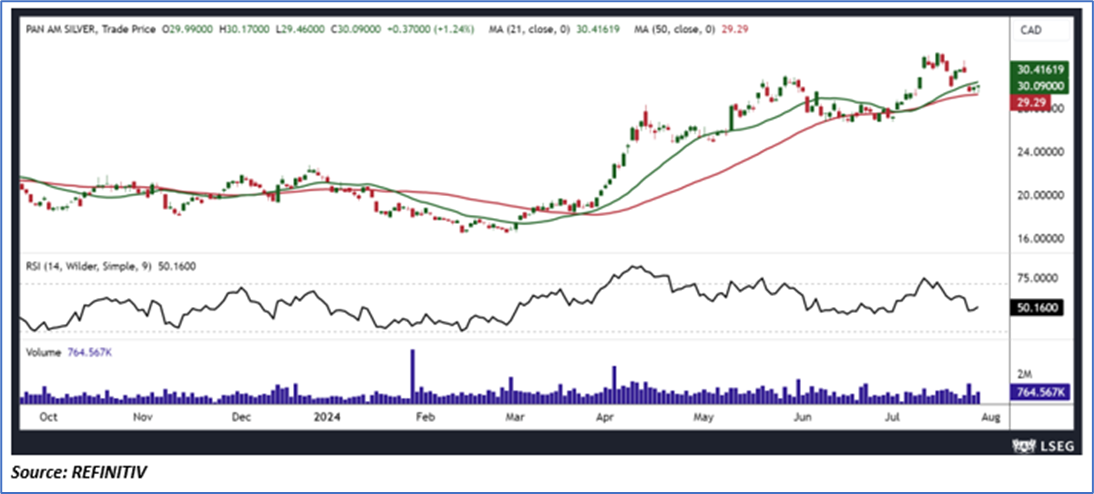This screenshot has height=494, width=1094.
Task: Click the Source: REFINITIV caption
Action: coord(79,473)
